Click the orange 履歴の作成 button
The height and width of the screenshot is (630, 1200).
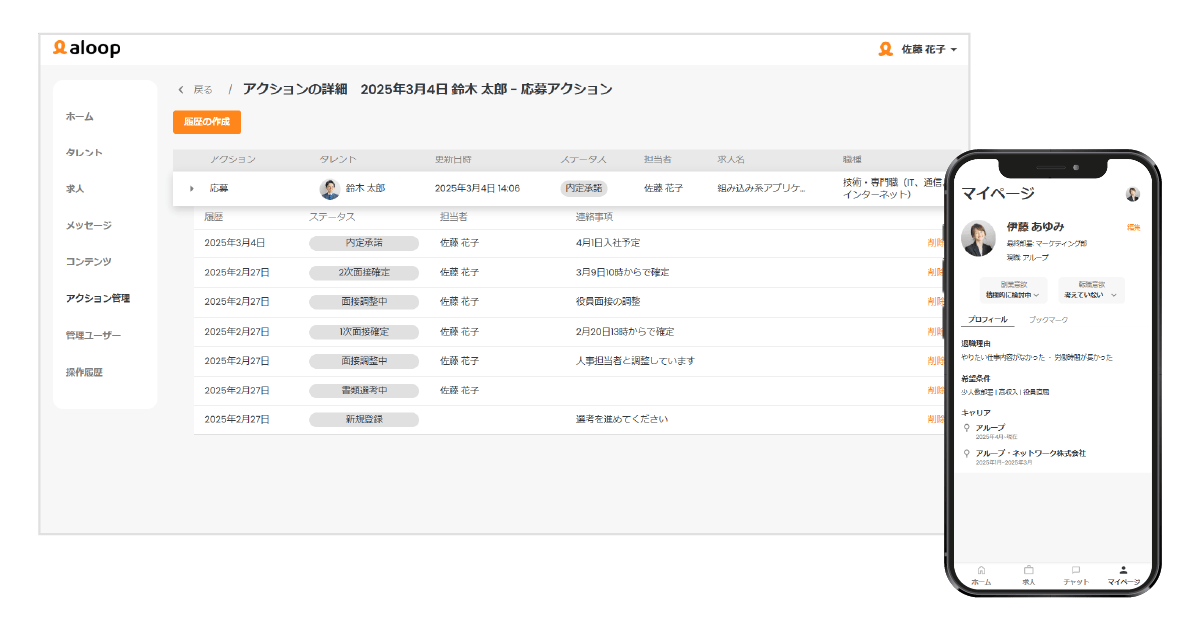click(207, 122)
